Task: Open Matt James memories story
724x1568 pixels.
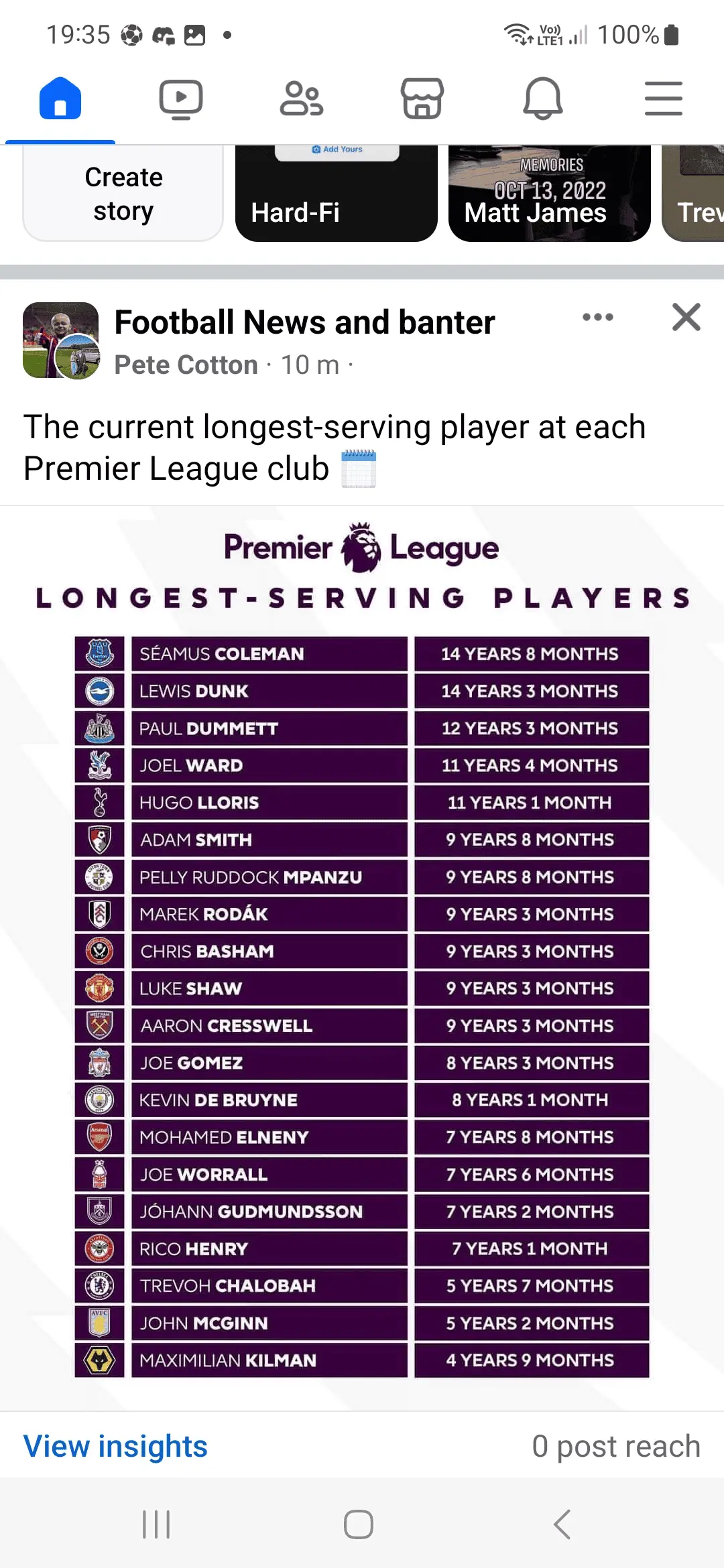Action: point(550,194)
